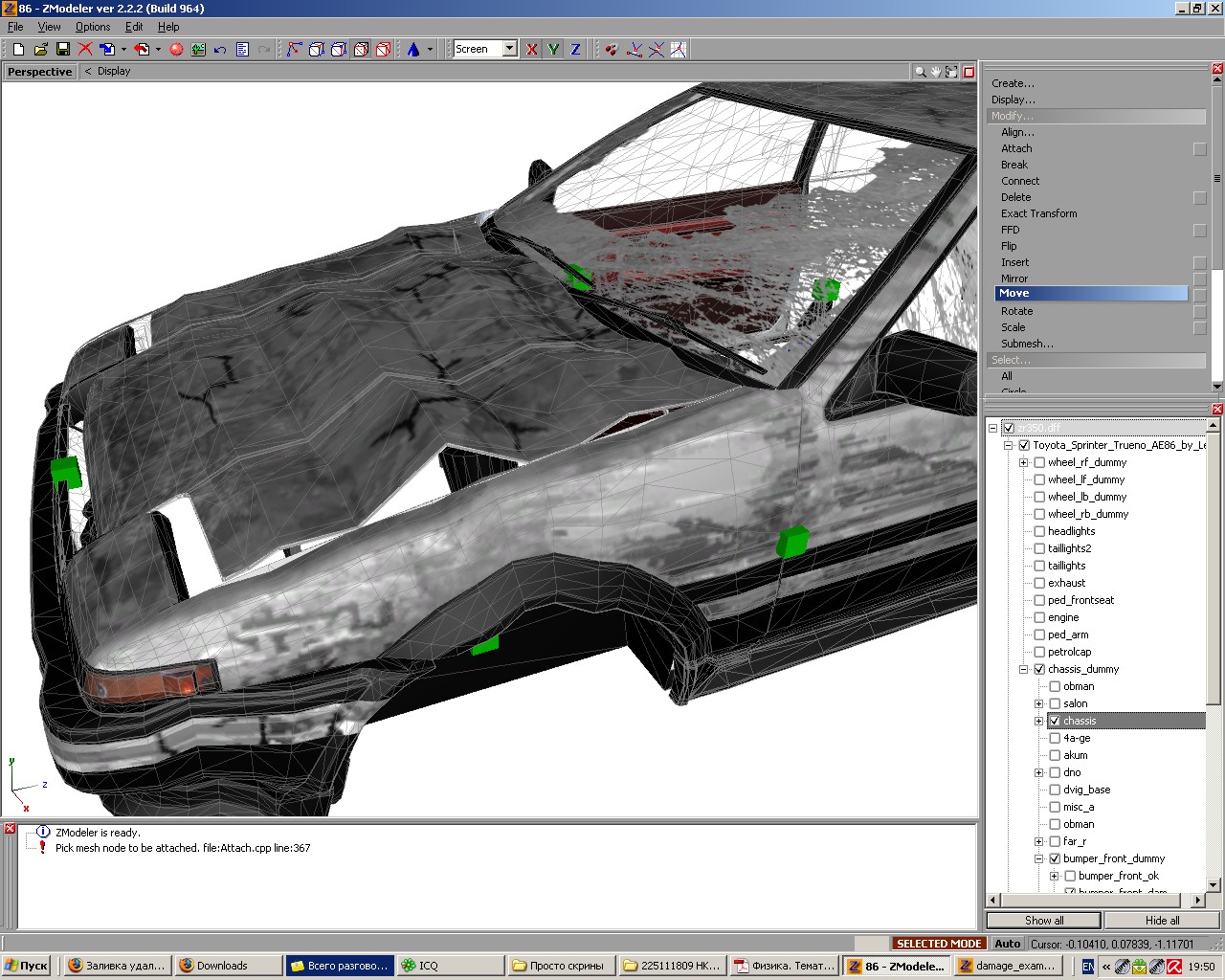This screenshot has width=1225, height=980.
Task: Click the last grid-axes toolbar icon
Action: pyautogui.click(x=679, y=49)
